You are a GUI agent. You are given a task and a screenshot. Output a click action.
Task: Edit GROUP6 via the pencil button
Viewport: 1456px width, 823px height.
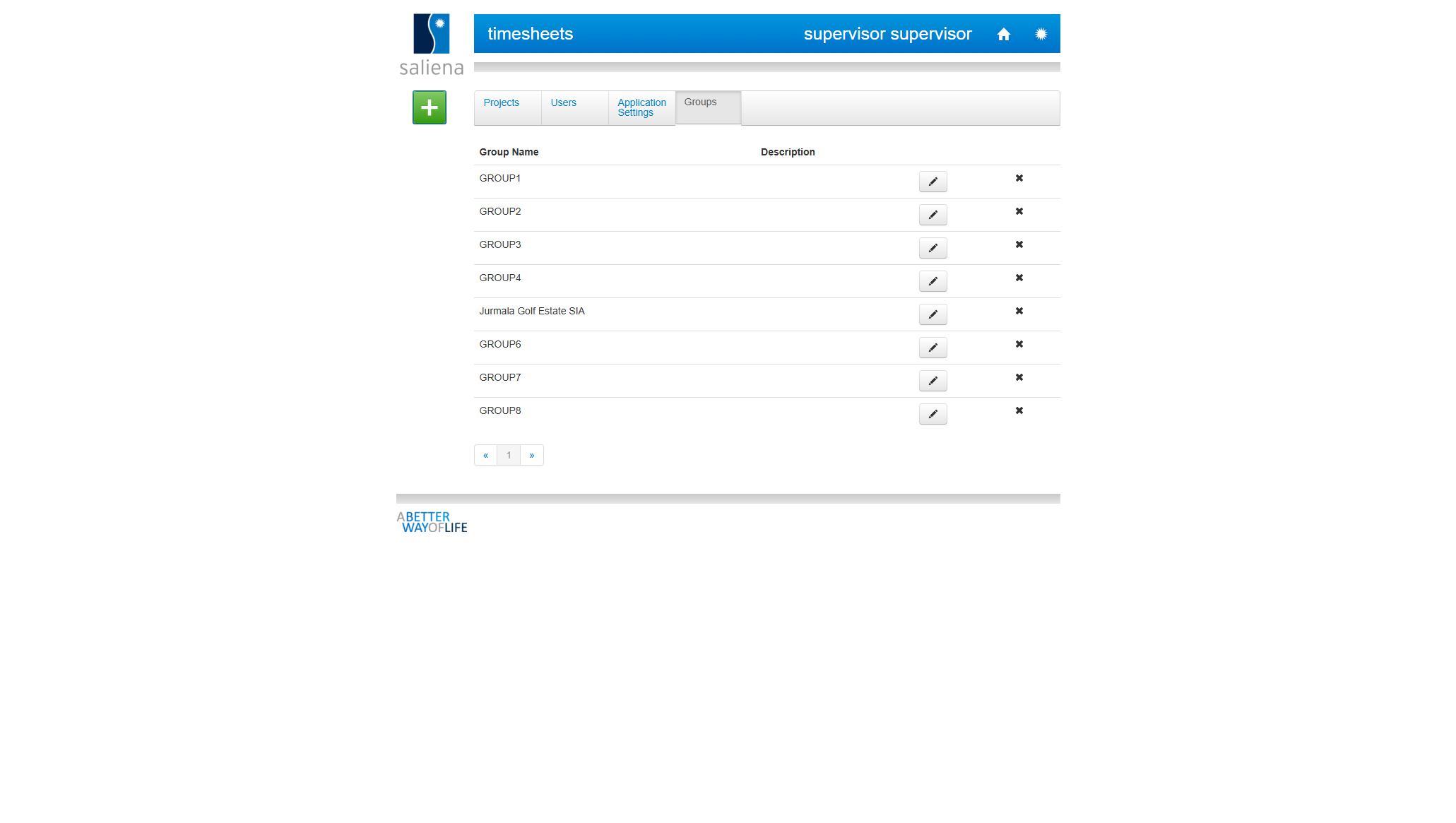point(933,347)
